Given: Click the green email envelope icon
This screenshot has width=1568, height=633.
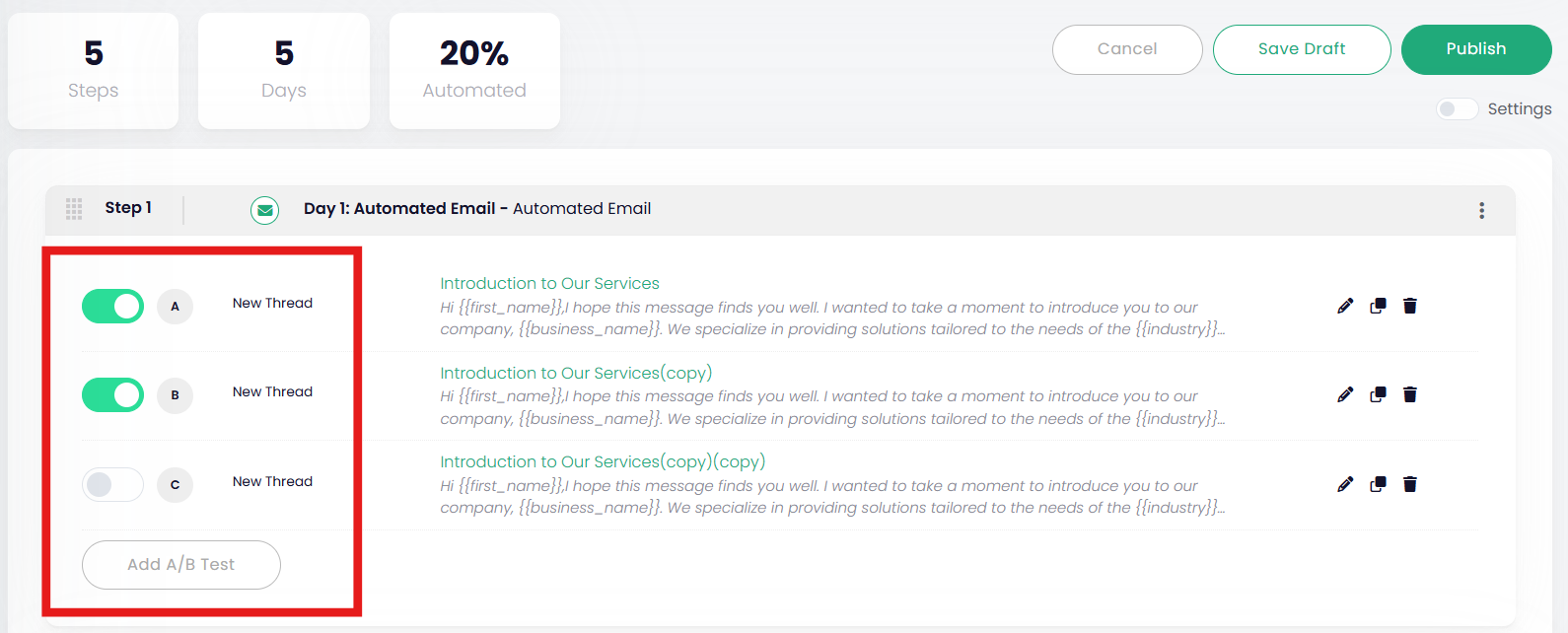Looking at the screenshot, I should coord(264,210).
